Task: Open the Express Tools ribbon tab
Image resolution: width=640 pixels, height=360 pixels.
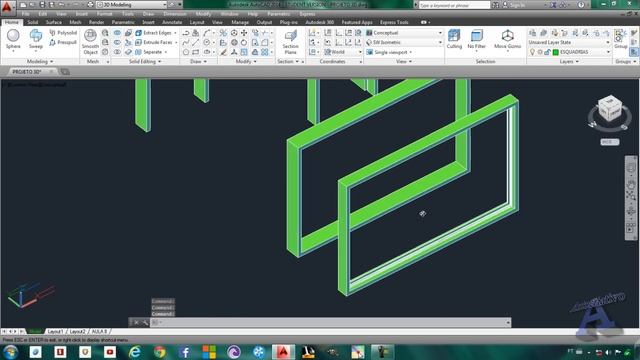Action: [394, 22]
